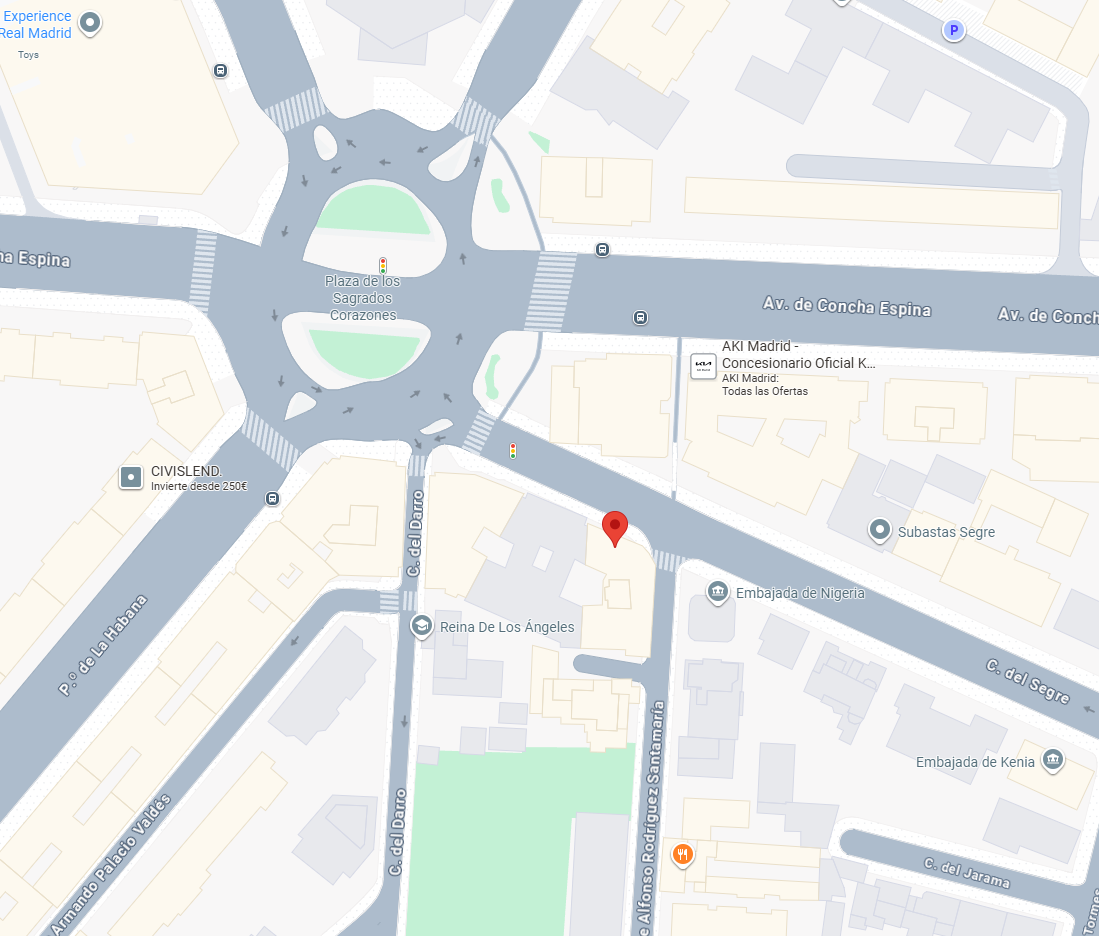The height and width of the screenshot is (936, 1099).
Task: Click Plaza de los Sagrados Corazones label
Action: pos(362,298)
